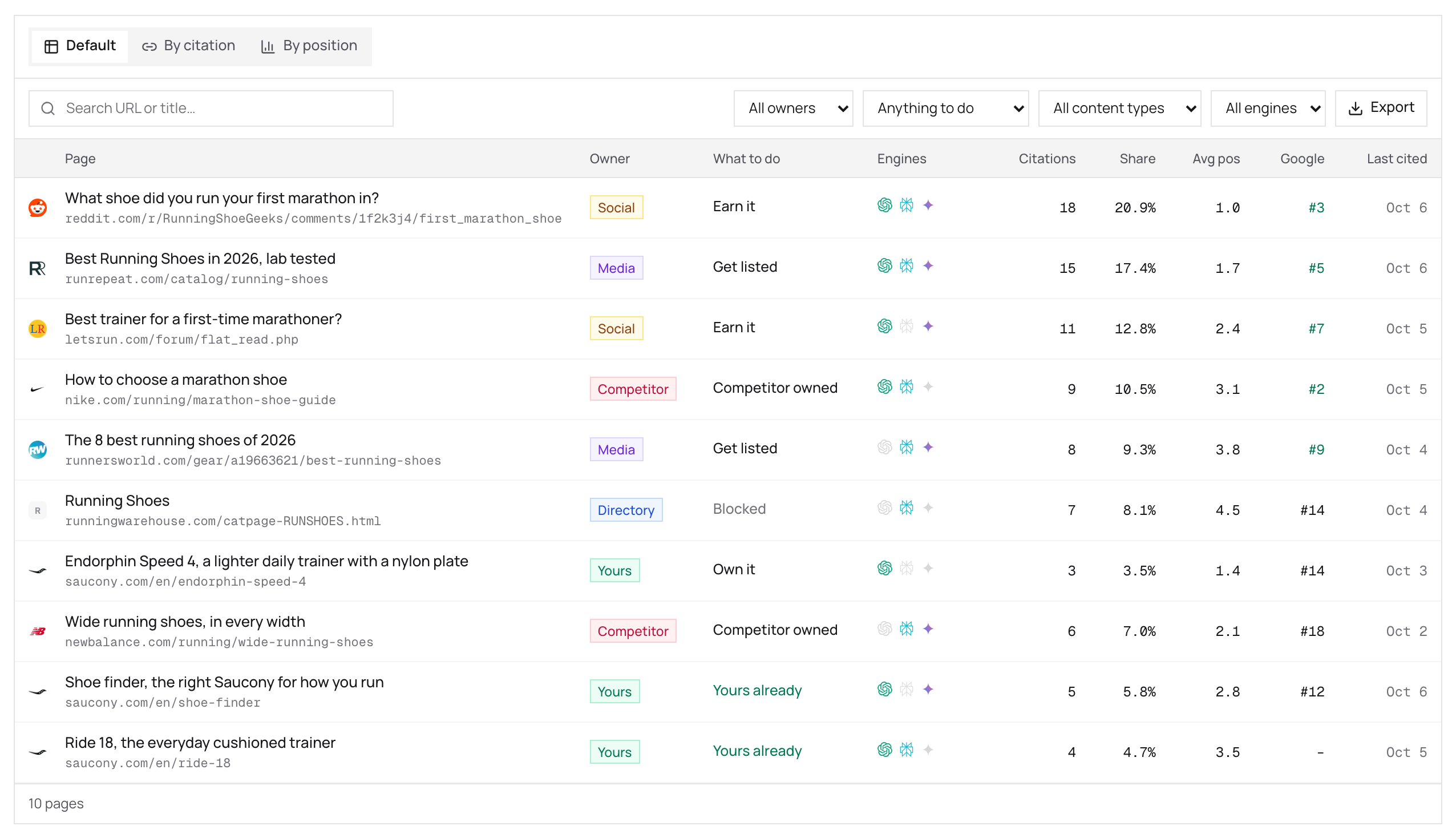
Task: Click Gemini sparkle icon in newbalance row
Action: point(928,629)
